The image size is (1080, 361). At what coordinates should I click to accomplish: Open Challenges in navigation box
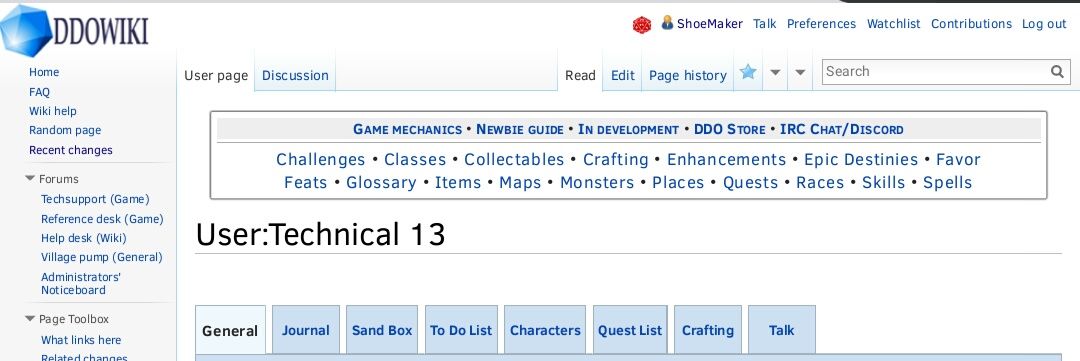pyautogui.click(x=320, y=160)
